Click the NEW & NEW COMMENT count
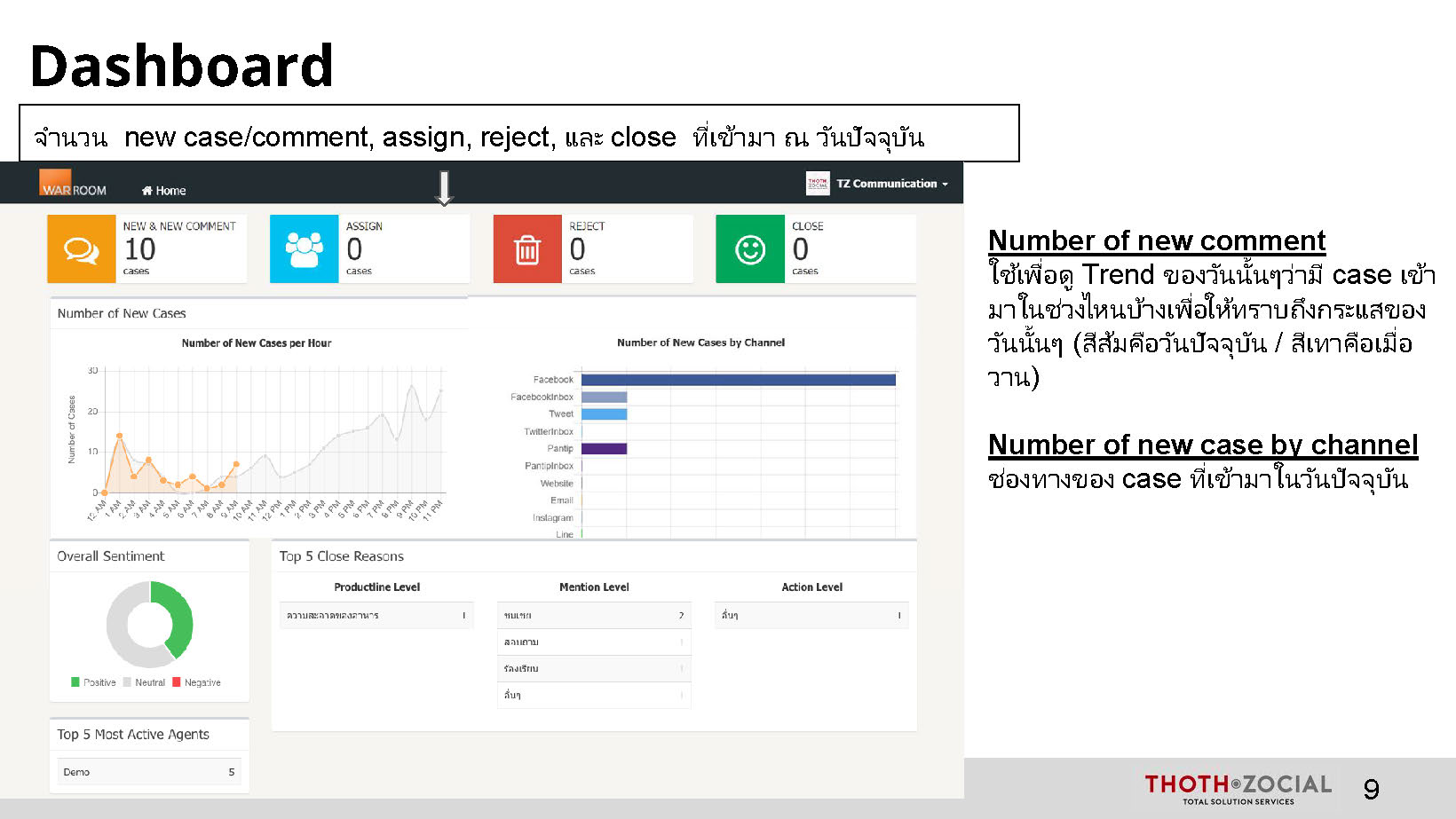 tap(140, 249)
